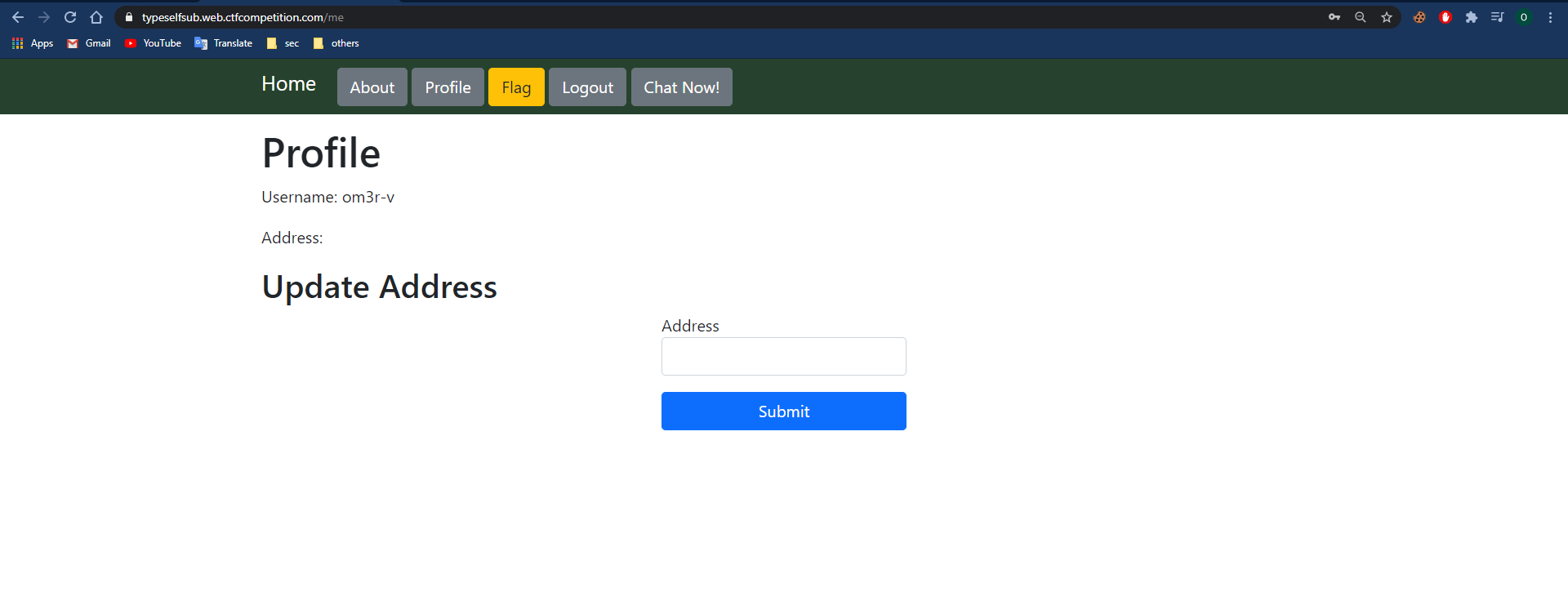Image resolution: width=1568 pixels, height=614 pixels.
Task: Click the Profile page heading
Action: click(321, 153)
